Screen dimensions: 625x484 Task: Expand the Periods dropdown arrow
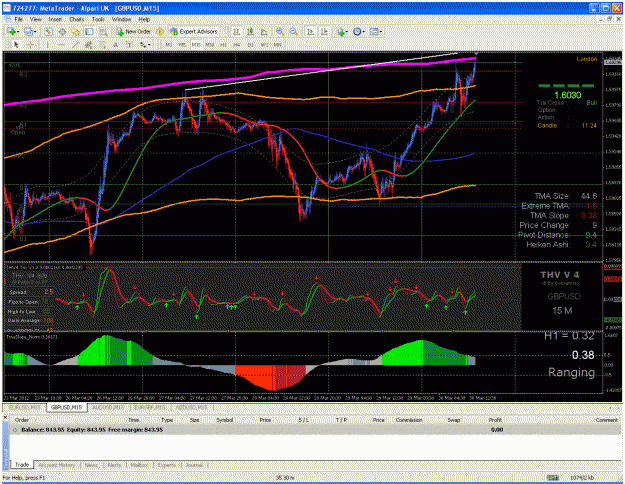(x=364, y=31)
